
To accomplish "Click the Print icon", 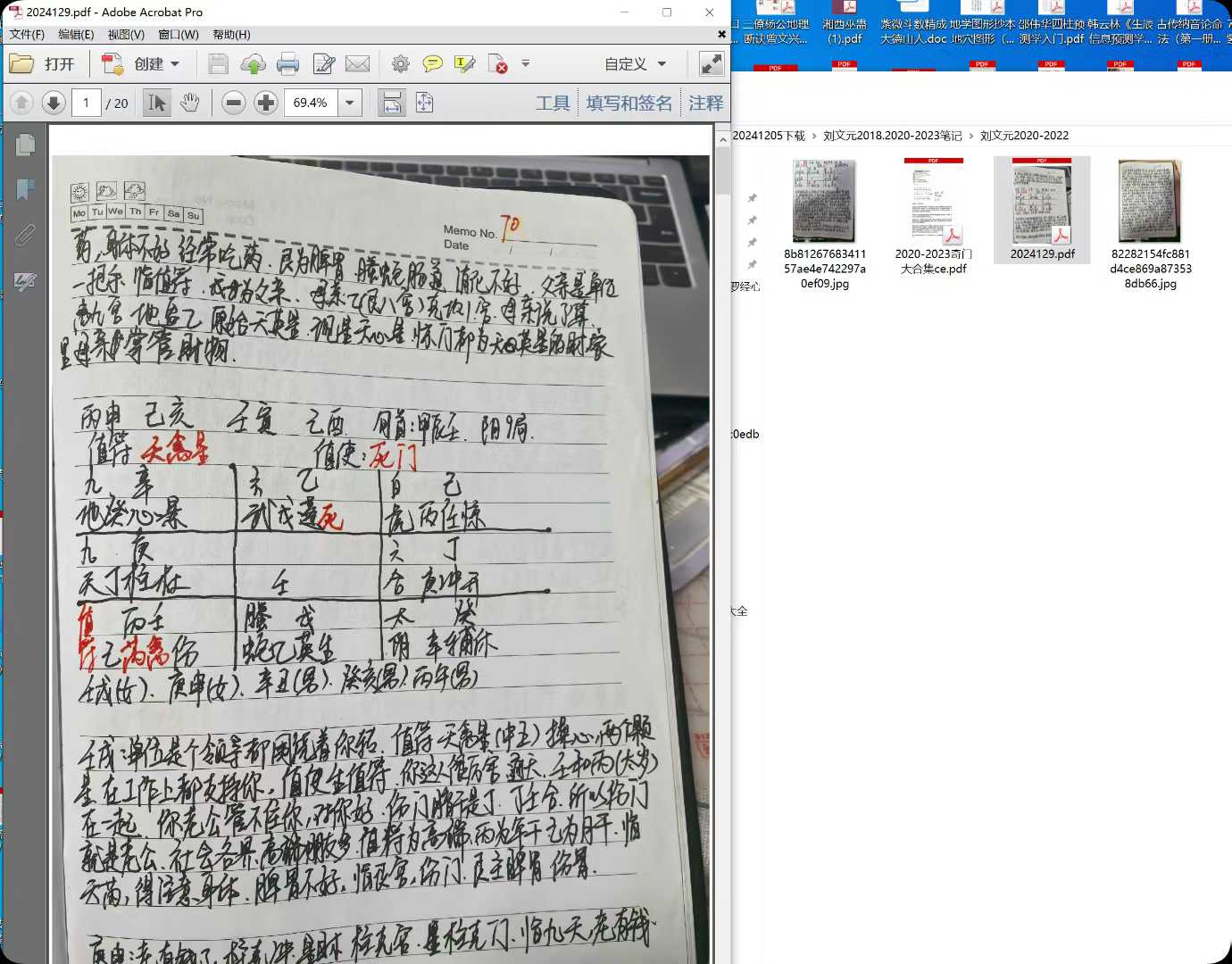I will click(x=287, y=63).
